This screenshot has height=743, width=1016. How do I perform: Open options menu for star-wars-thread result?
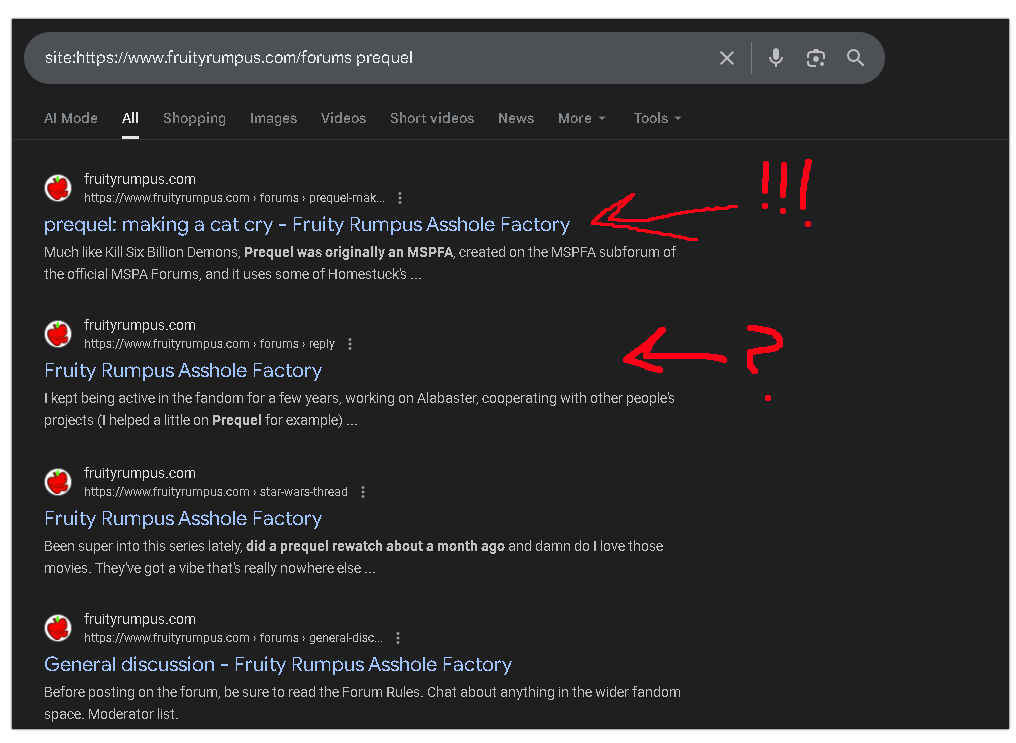click(363, 492)
